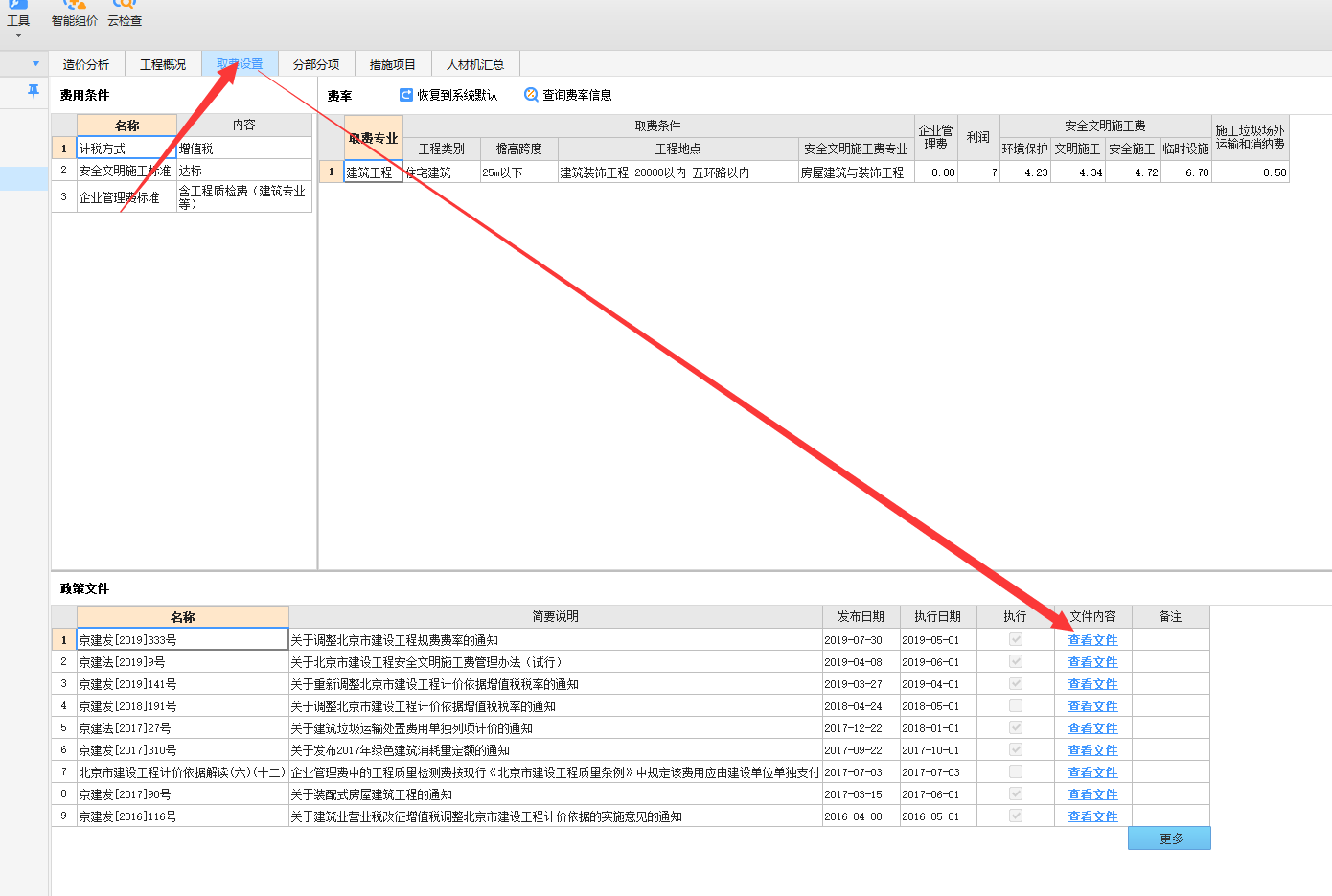
Task: Click the 查询费率信息 query icon
Action: (x=531, y=95)
